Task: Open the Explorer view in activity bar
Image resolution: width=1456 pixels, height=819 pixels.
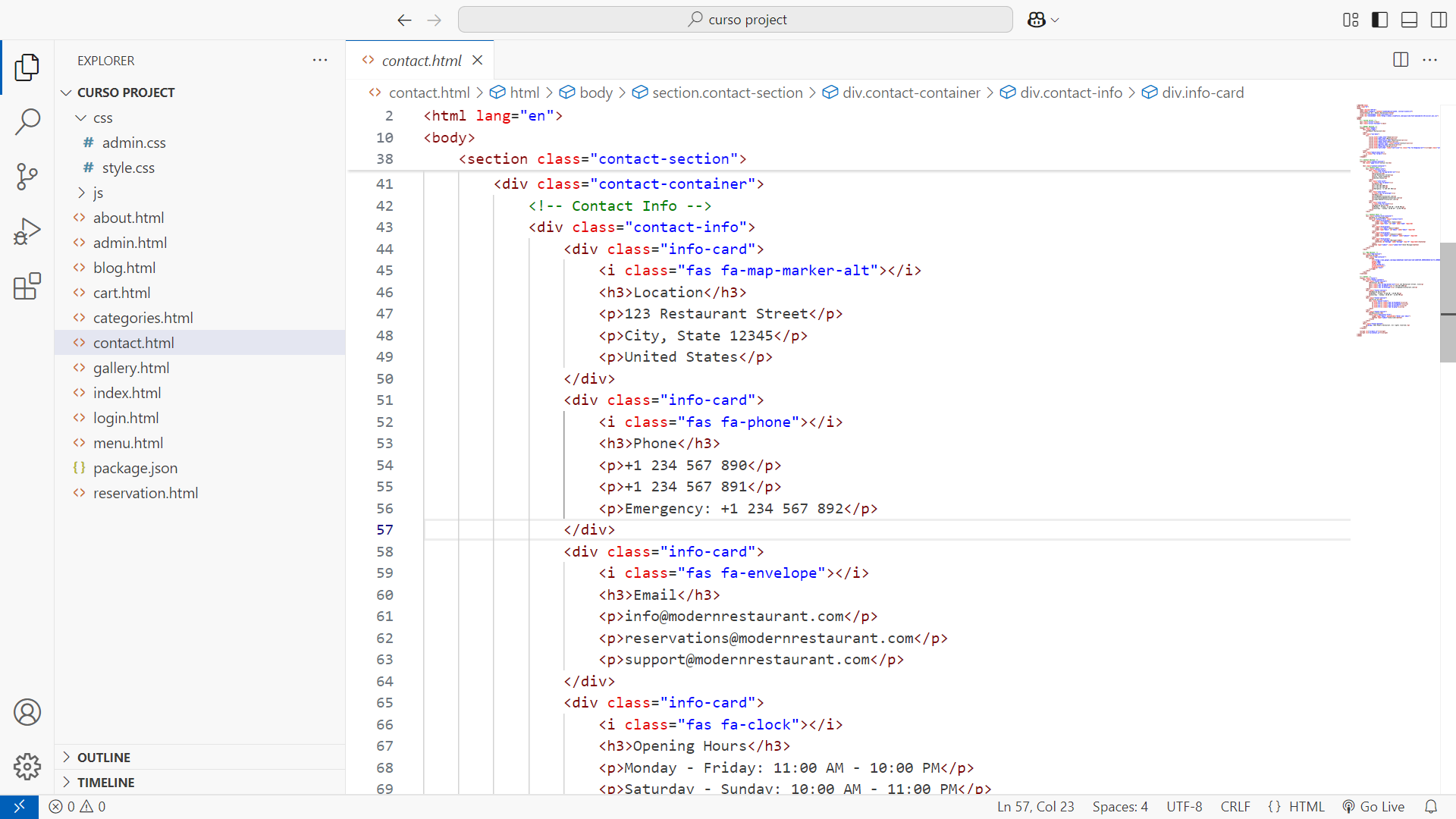Action: [27, 67]
